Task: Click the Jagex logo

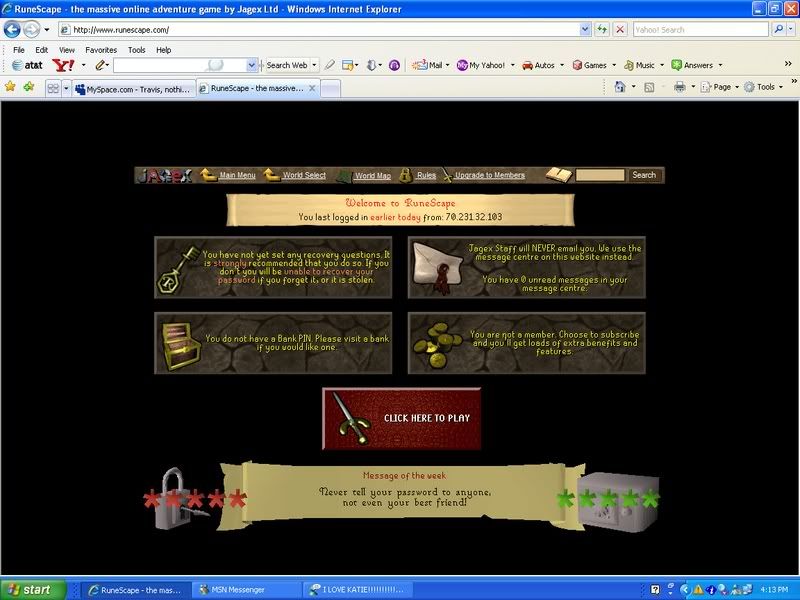Action: click(165, 176)
